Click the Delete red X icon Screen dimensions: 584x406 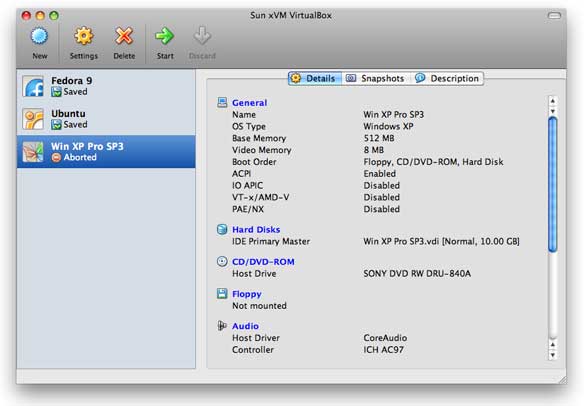[124, 37]
